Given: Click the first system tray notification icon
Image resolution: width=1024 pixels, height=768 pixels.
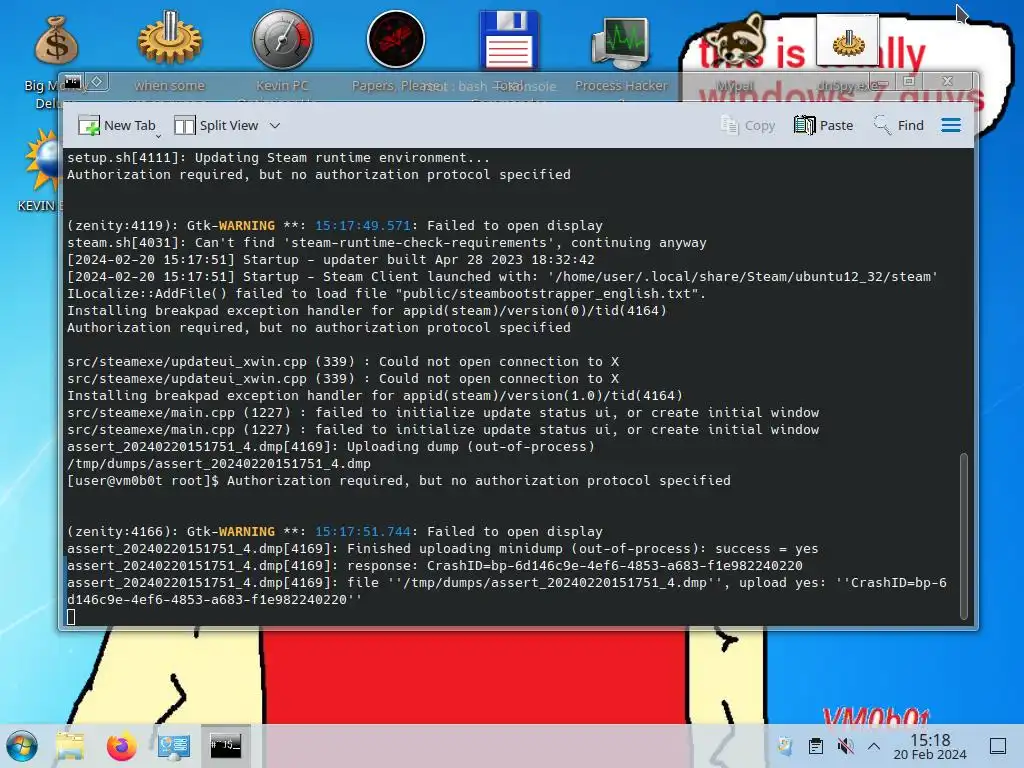Looking at the screenshot, I should click(x=786, y=746).
